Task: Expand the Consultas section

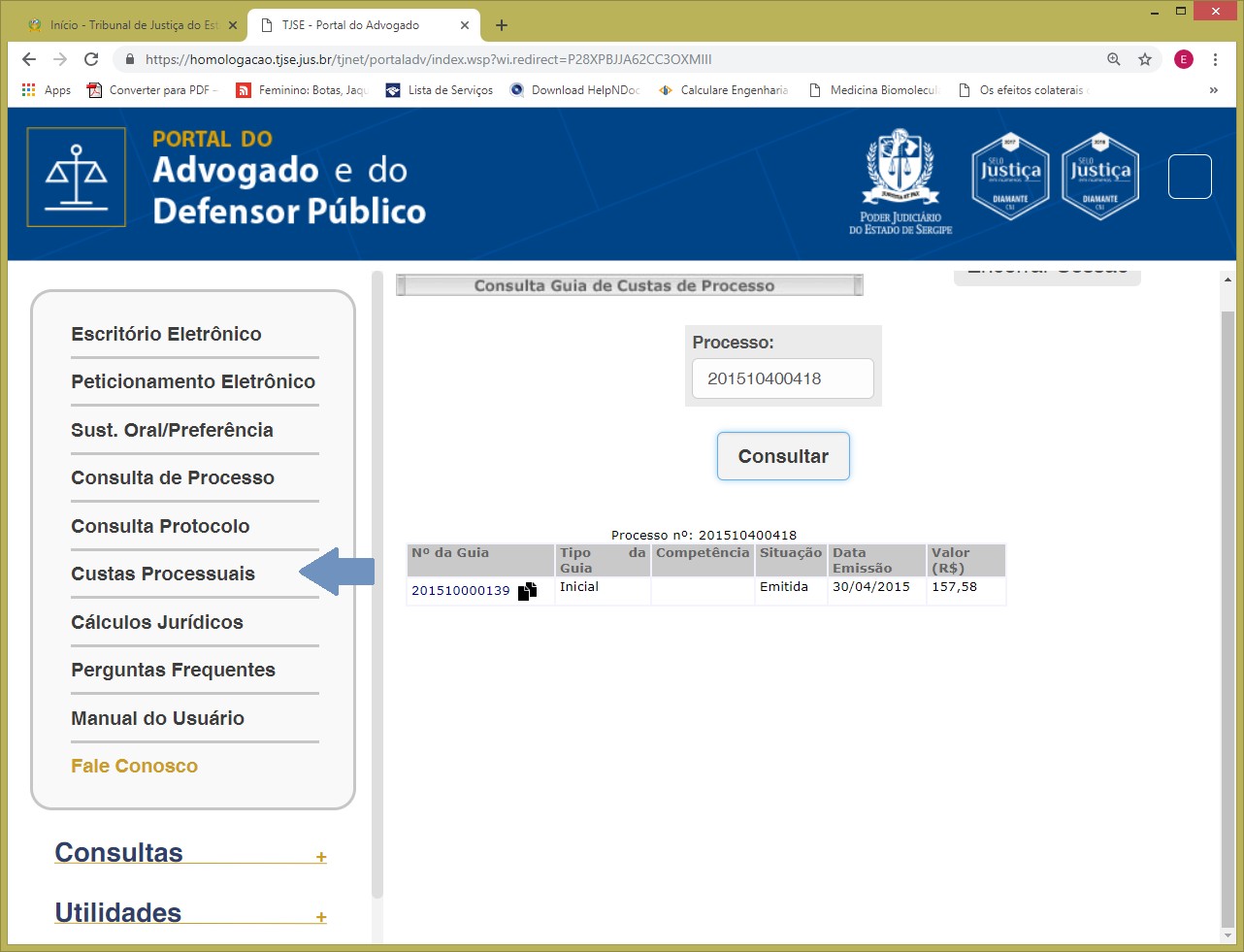Action: point(320,857)
